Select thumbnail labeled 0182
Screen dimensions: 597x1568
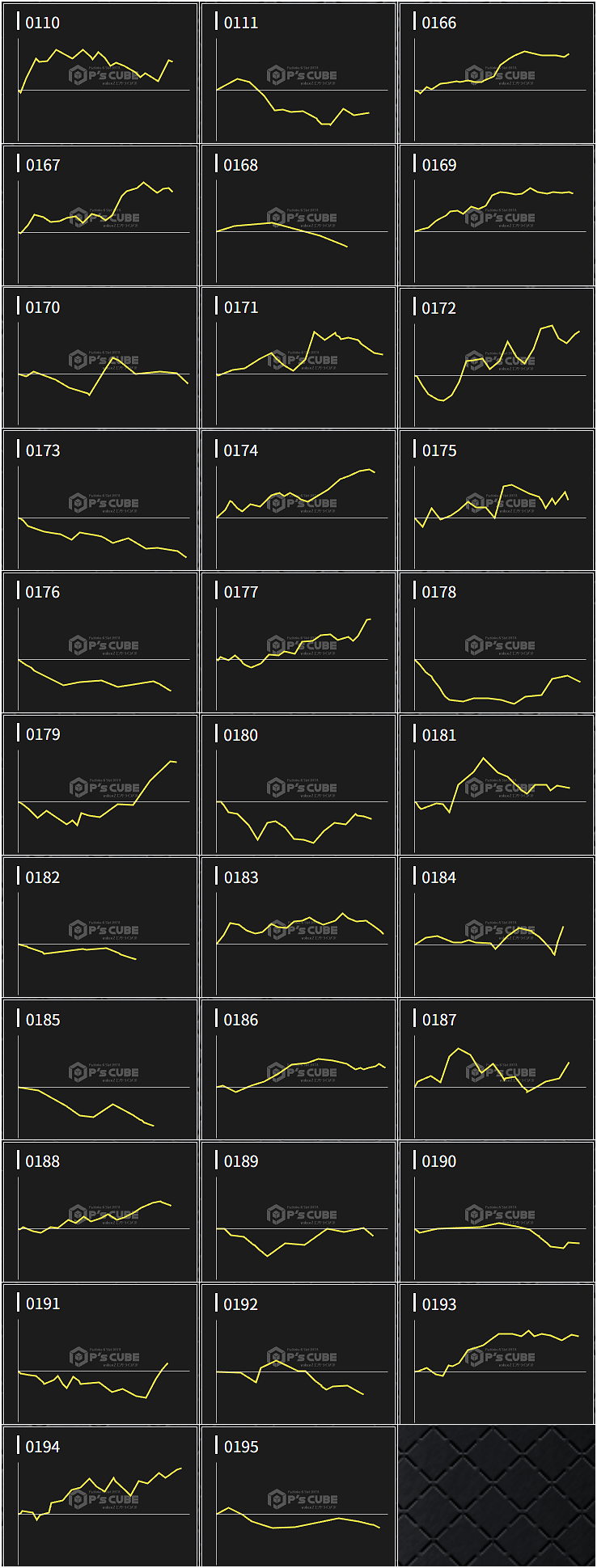coord(100,928)
